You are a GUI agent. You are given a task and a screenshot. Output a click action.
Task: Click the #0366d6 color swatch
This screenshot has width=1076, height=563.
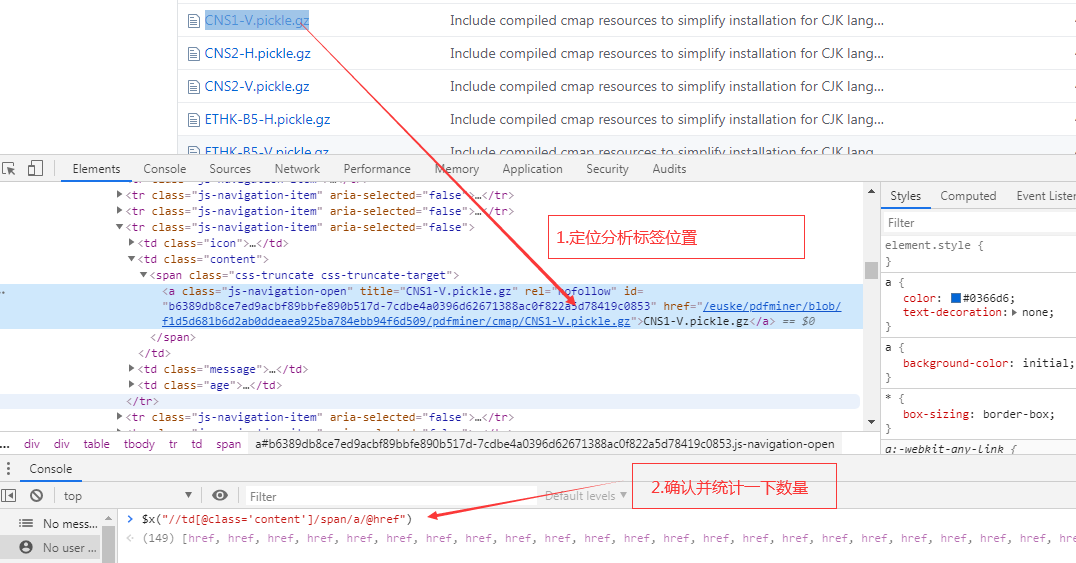pos(955,298)
